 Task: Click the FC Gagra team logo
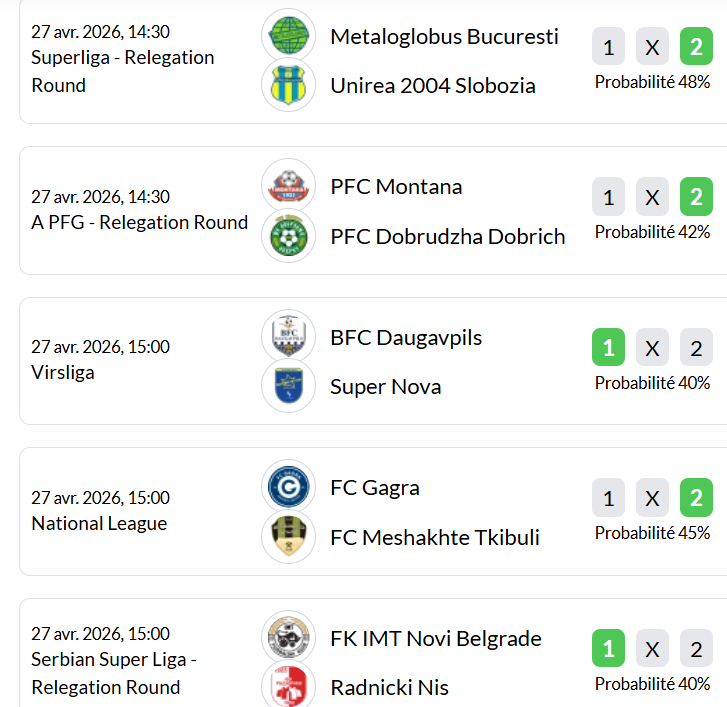(x=289, y=488)
